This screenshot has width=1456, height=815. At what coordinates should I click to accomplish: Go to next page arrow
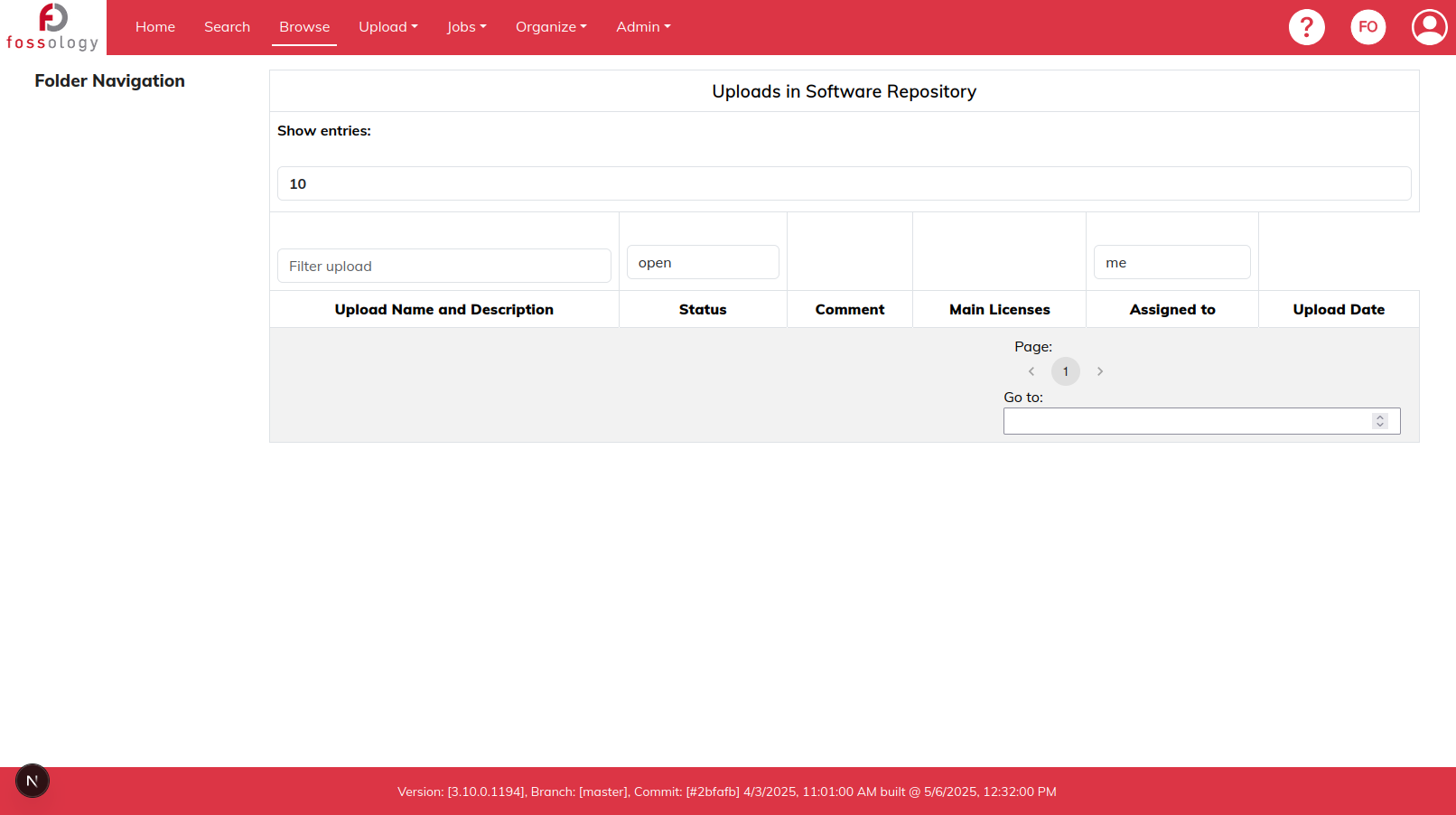1100,371
